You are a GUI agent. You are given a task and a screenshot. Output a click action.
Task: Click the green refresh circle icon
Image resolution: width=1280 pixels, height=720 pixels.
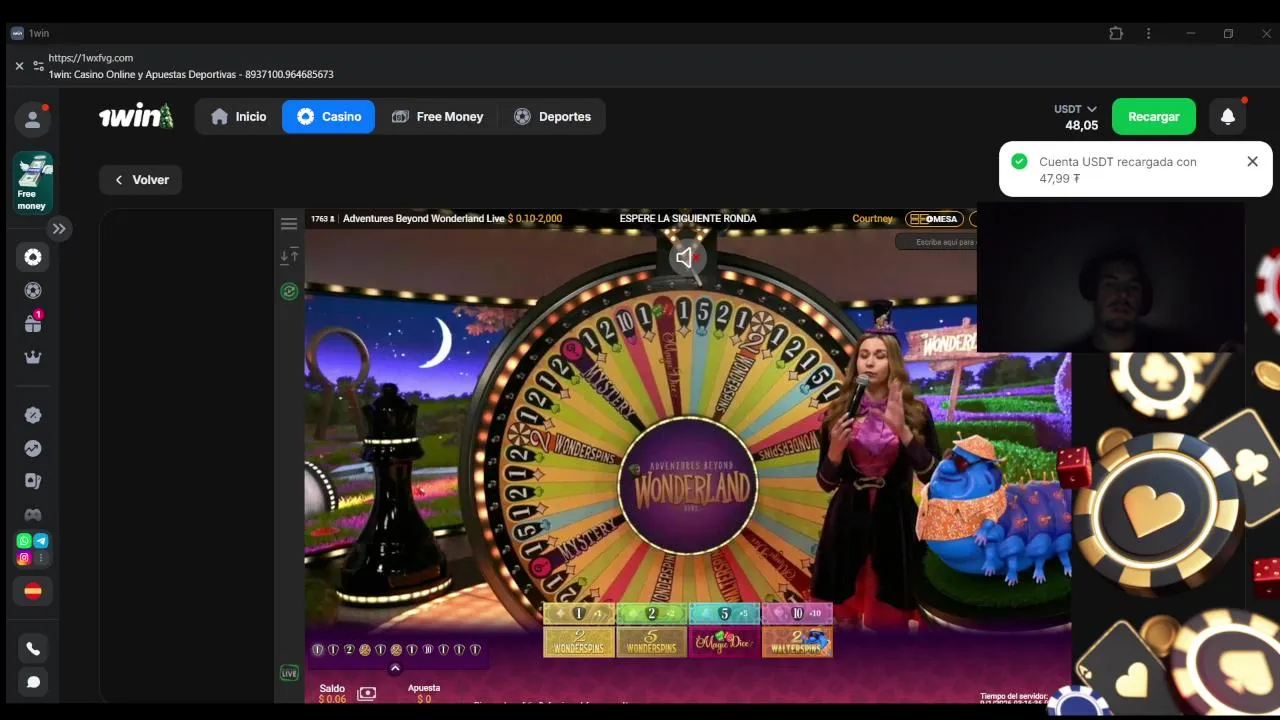[x=289, y=291]
